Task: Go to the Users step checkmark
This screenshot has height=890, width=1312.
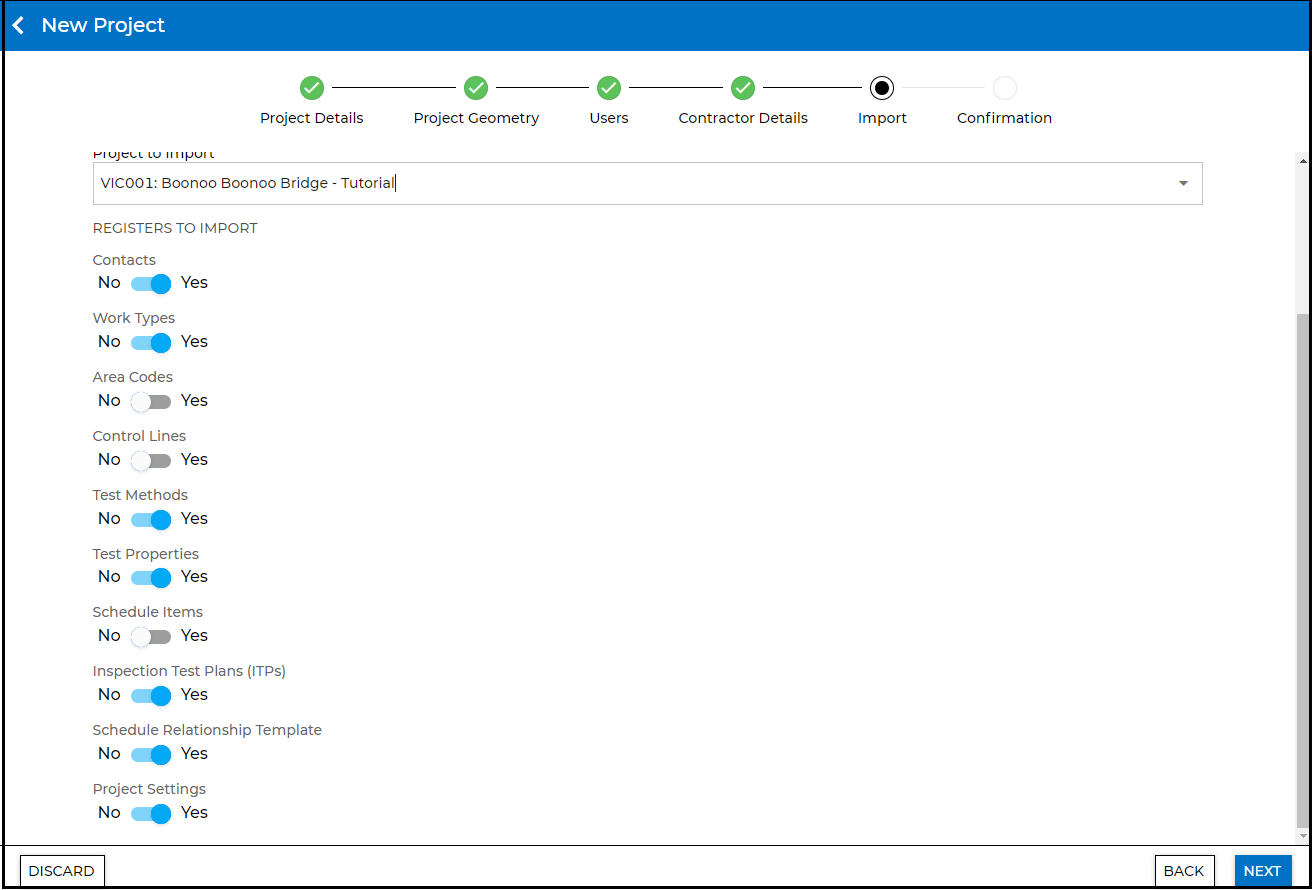Action: pyautogui.click(x=609, y=88)
